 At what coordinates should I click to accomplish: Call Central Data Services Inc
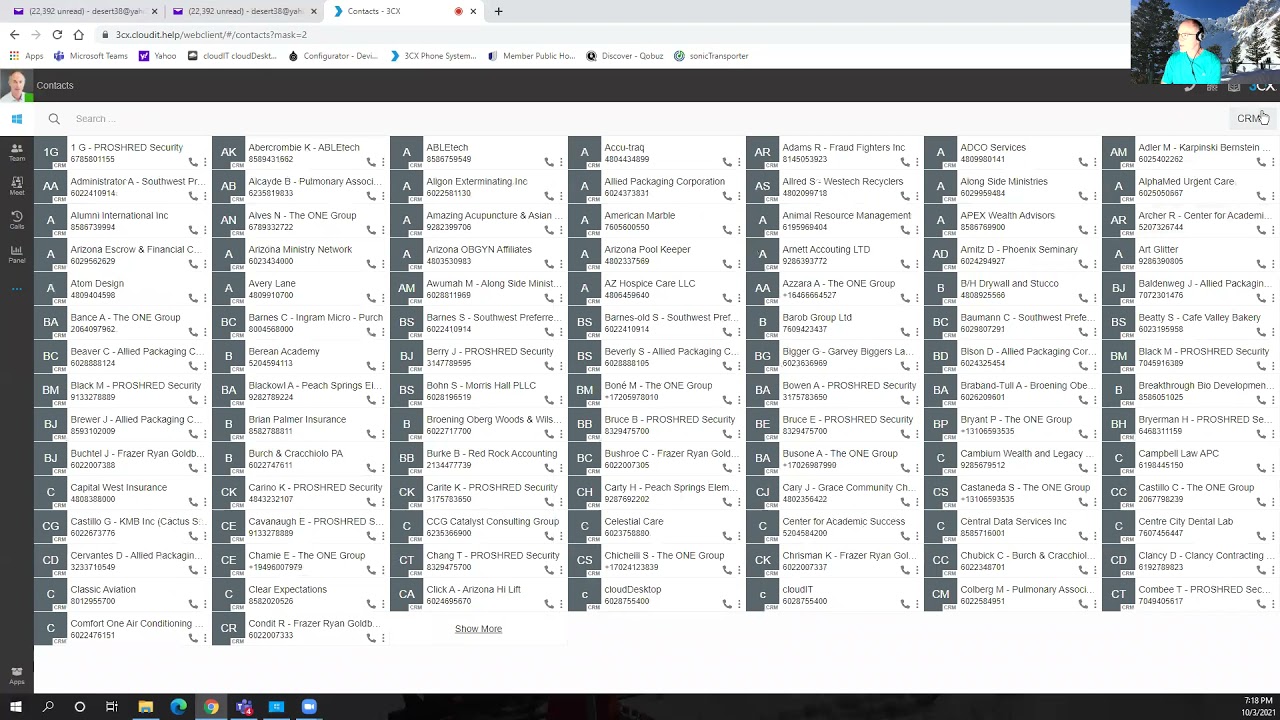pyautogui.click(x=1083, y=536)
